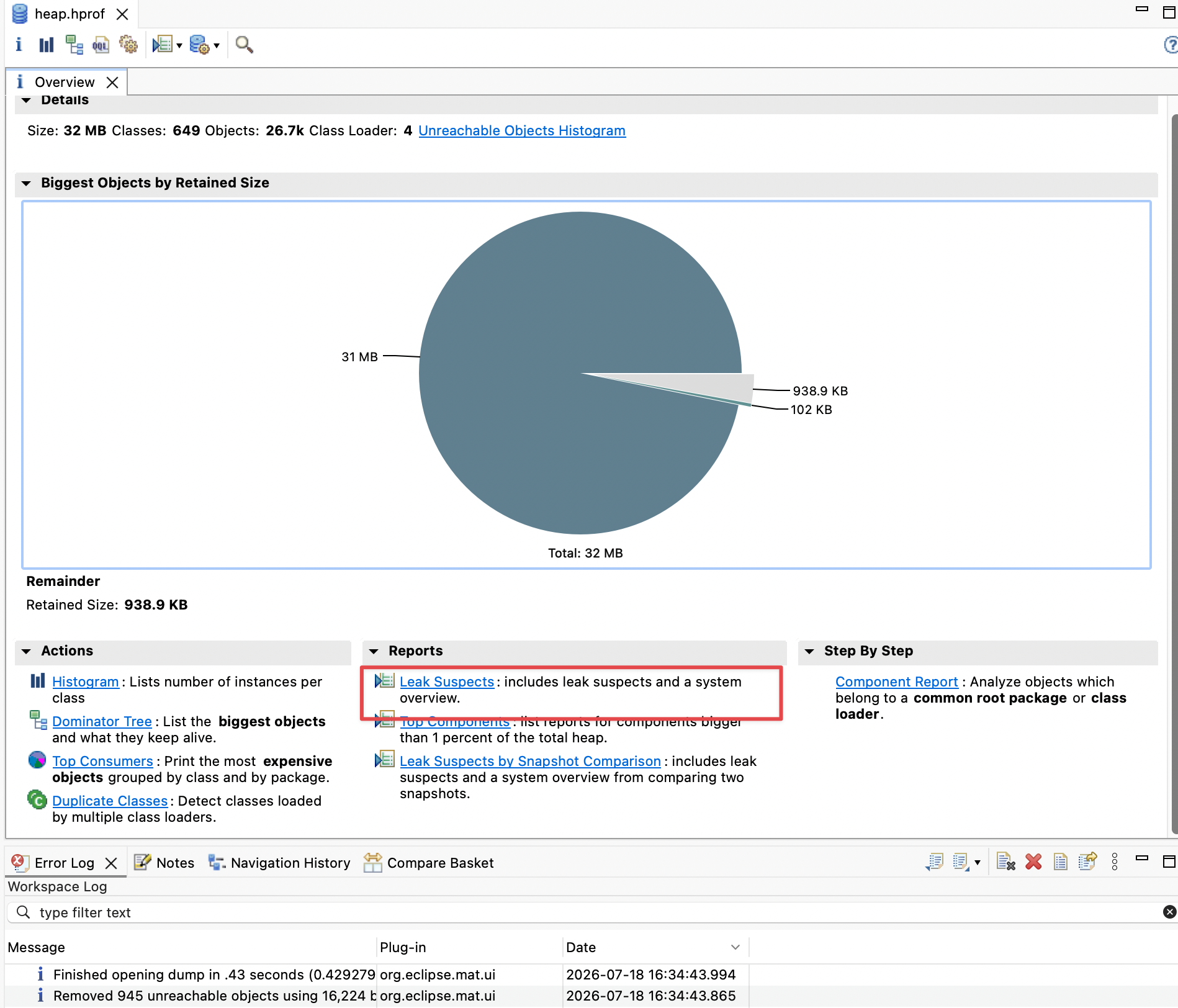Click the Find Object by Address magnifier
This screenshot has width=1178, height=1008.
click(244, 45)
